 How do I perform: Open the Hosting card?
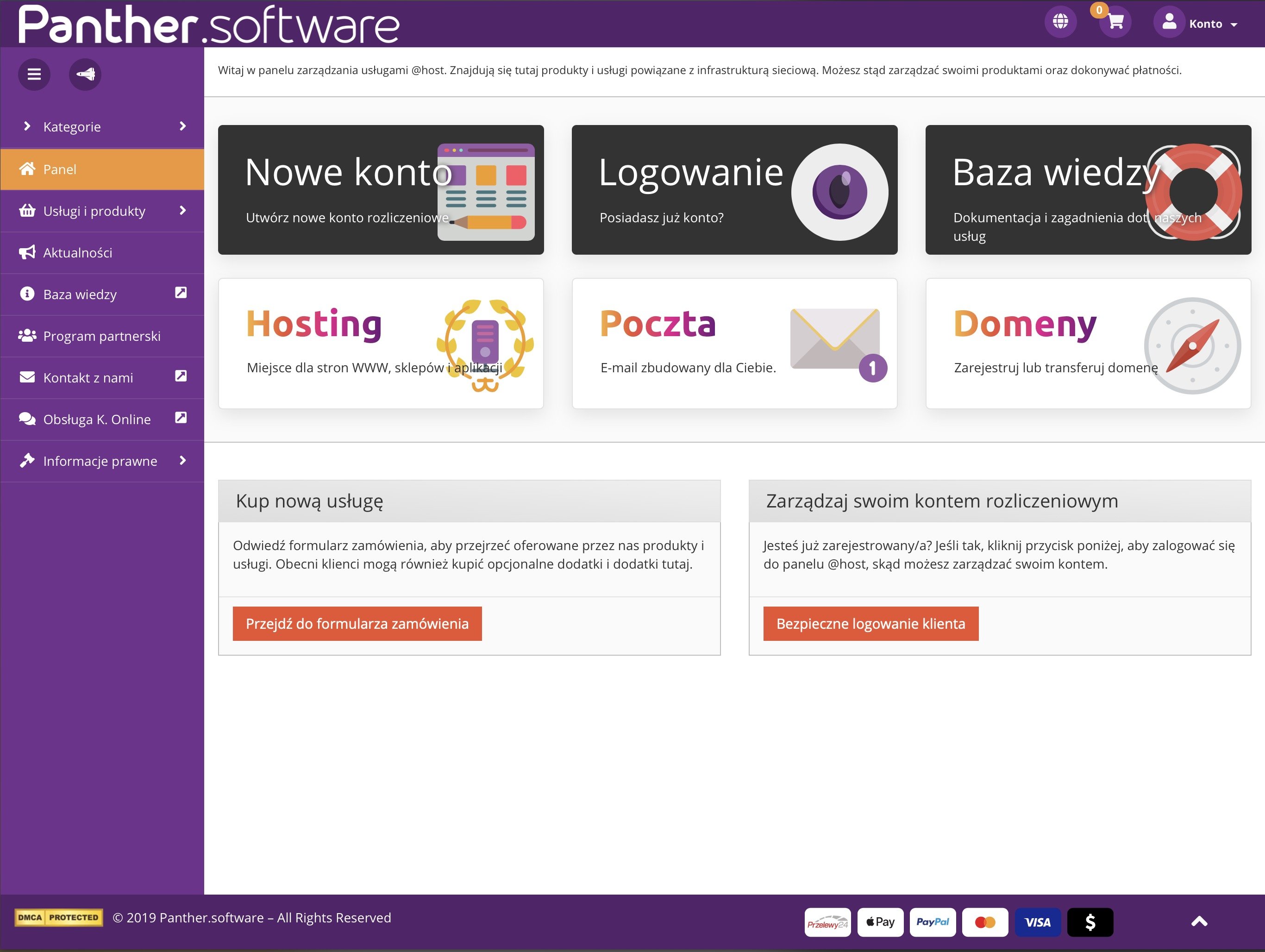[381, 344]
